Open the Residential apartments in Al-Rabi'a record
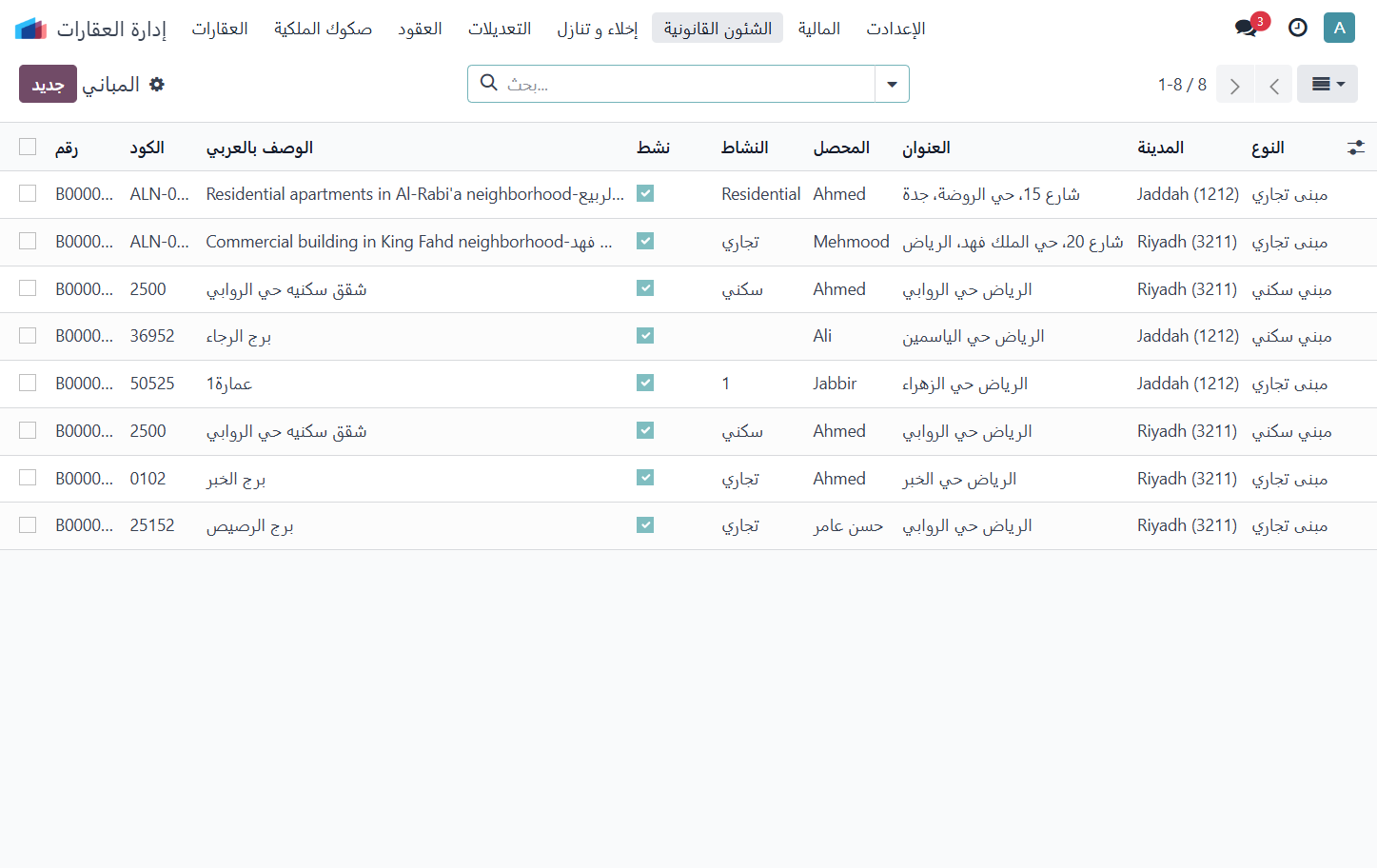The width and height of the screenshot is (1377, 868). tap(415, 194)
